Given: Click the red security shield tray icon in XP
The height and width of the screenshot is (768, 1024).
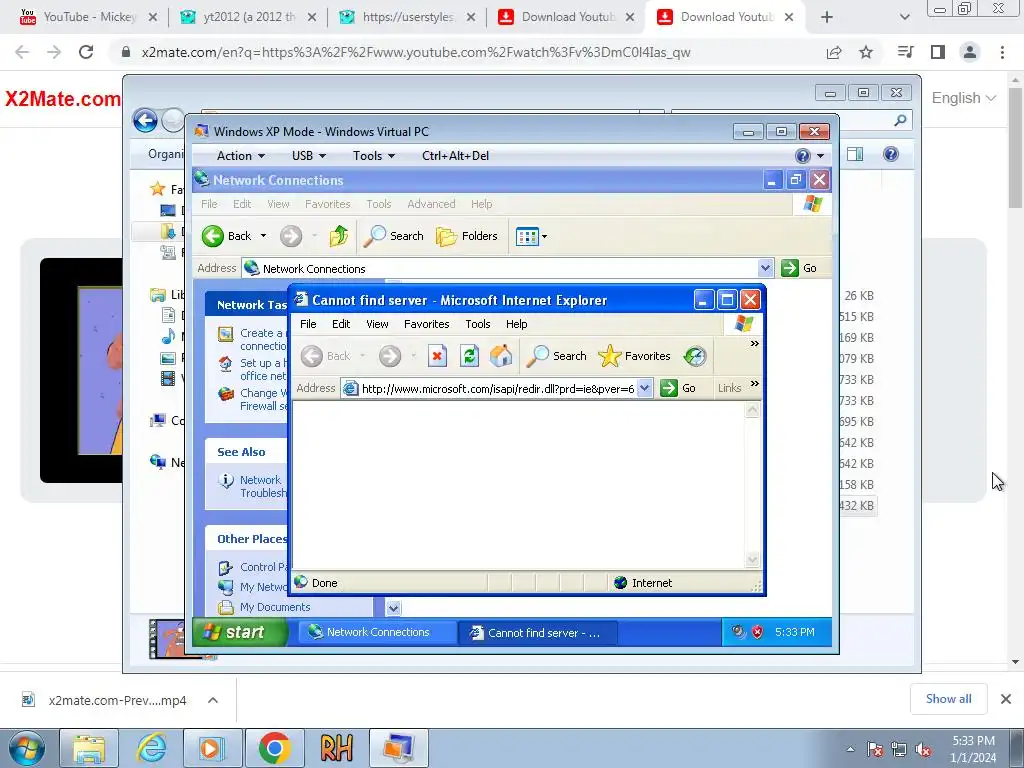Looking at the screenshot, I should (757, 632).
